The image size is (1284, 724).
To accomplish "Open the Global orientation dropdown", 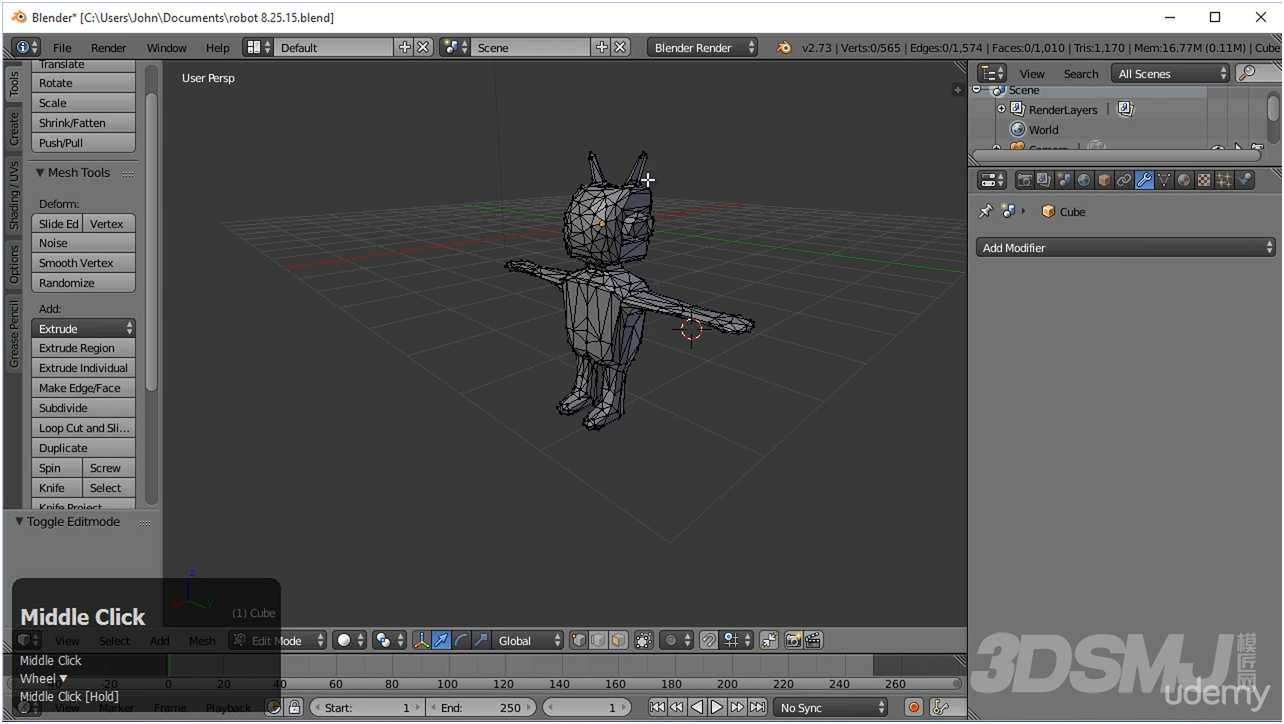I will [x=528, y=640].
